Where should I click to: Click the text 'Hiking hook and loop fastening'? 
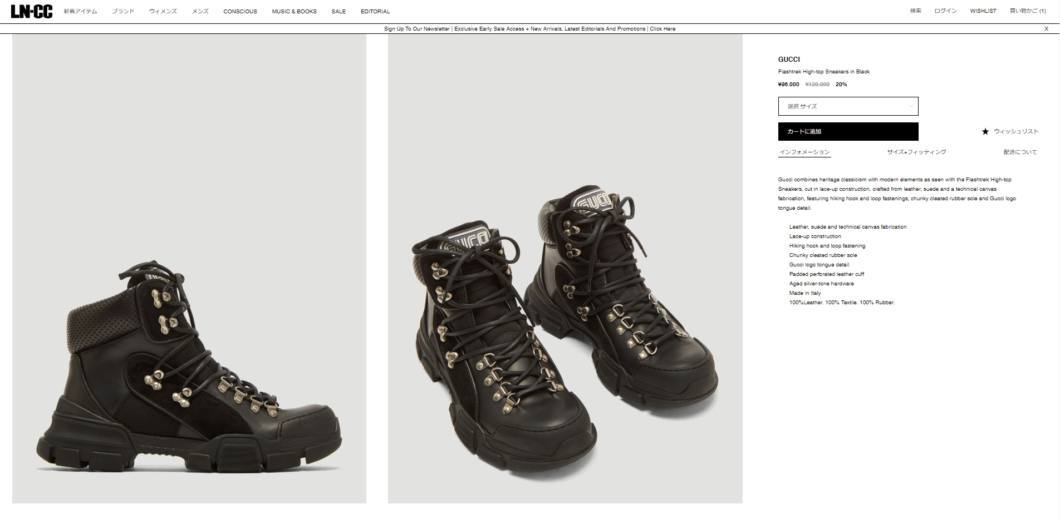[x=827, y=246]
